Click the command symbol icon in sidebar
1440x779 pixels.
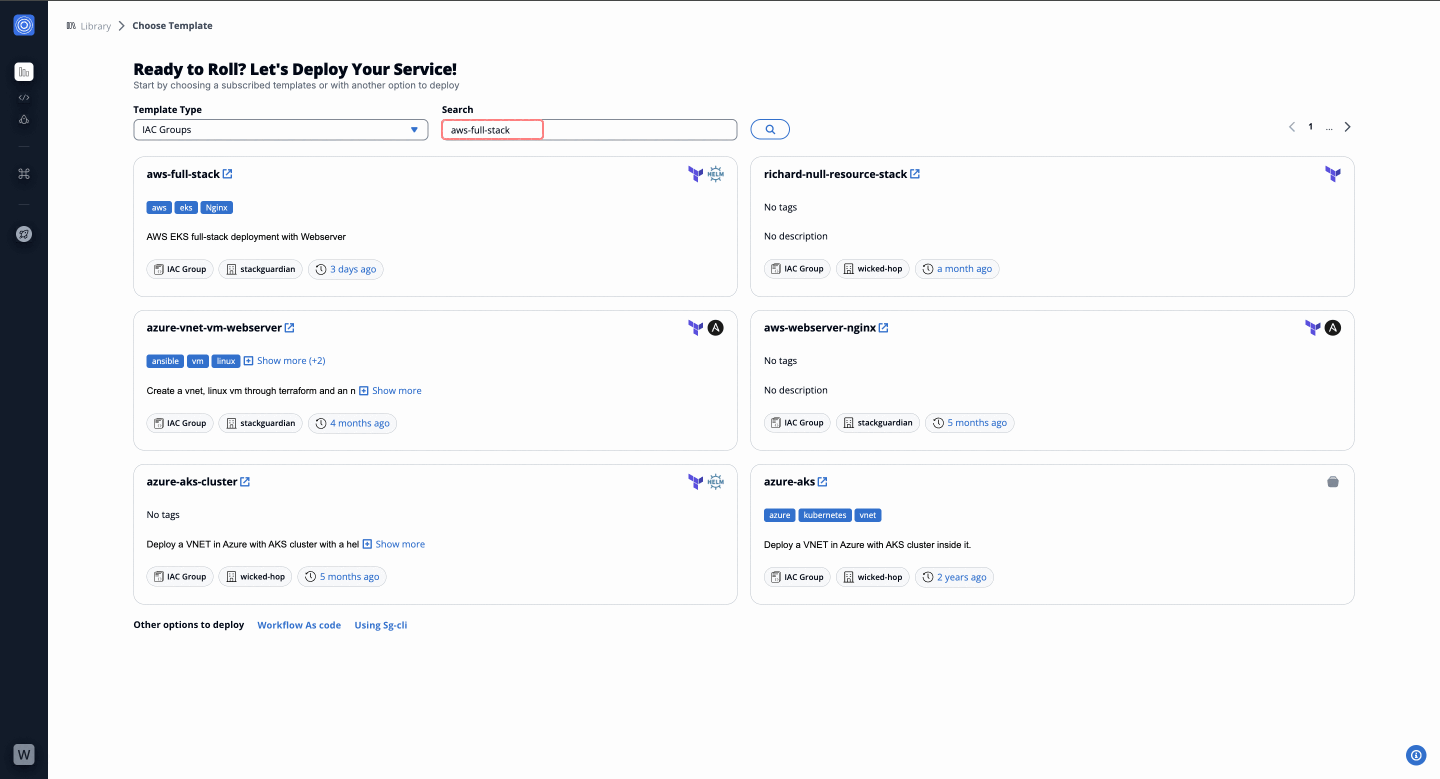tap(24, 174)
